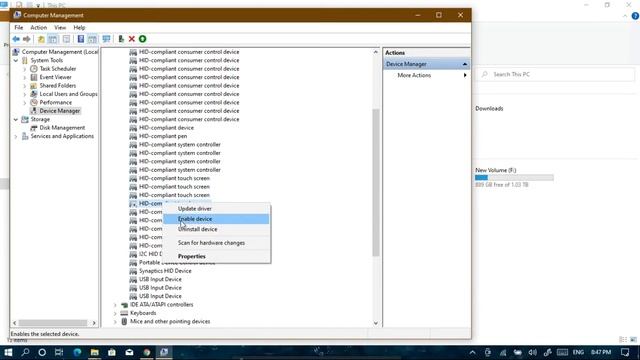
Task: Expand the Event Viewer node
Action: click(x=24, y=77)
